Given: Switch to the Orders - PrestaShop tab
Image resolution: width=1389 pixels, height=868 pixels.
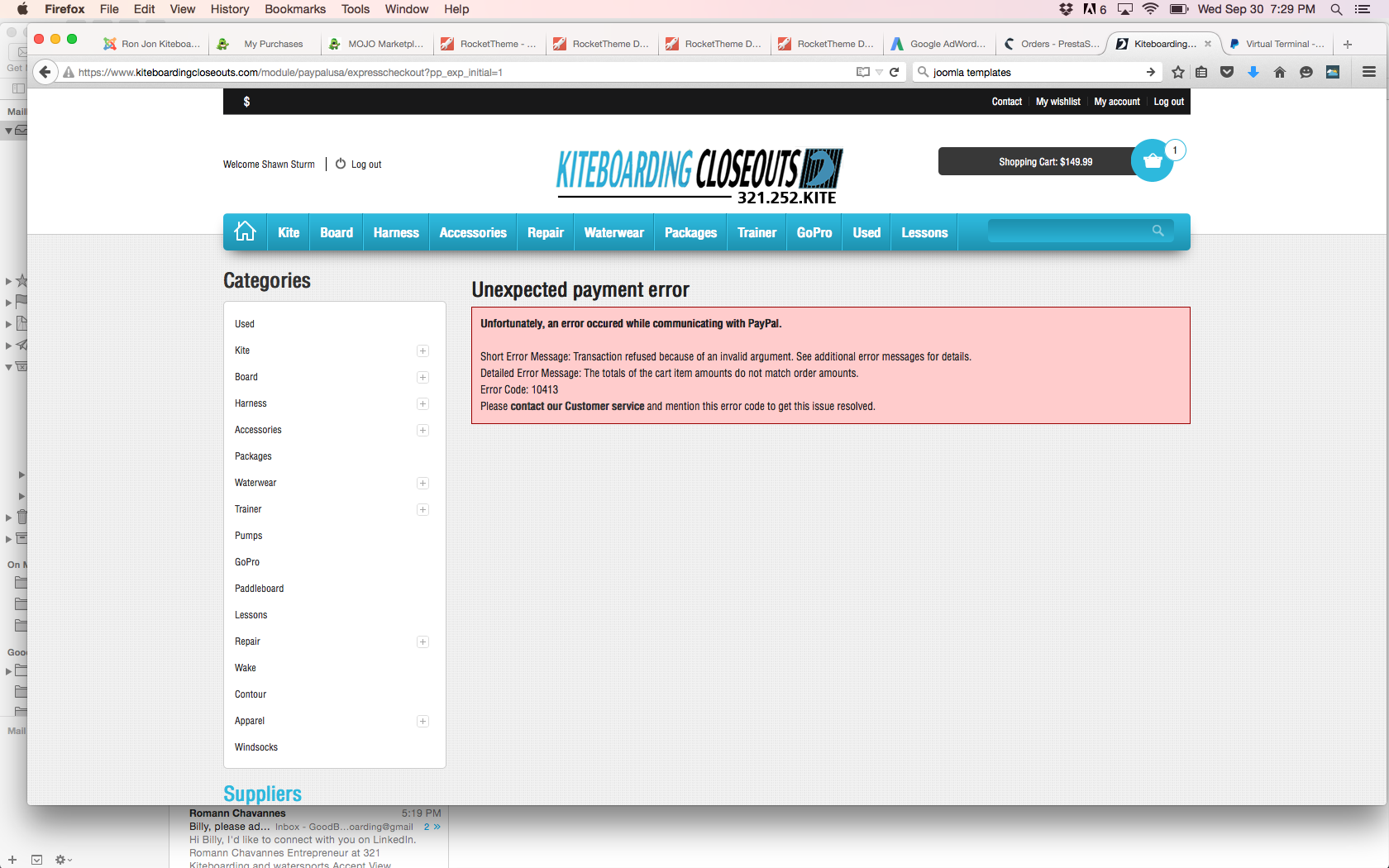Looking at the screenshot, I should click(1052, 44).
